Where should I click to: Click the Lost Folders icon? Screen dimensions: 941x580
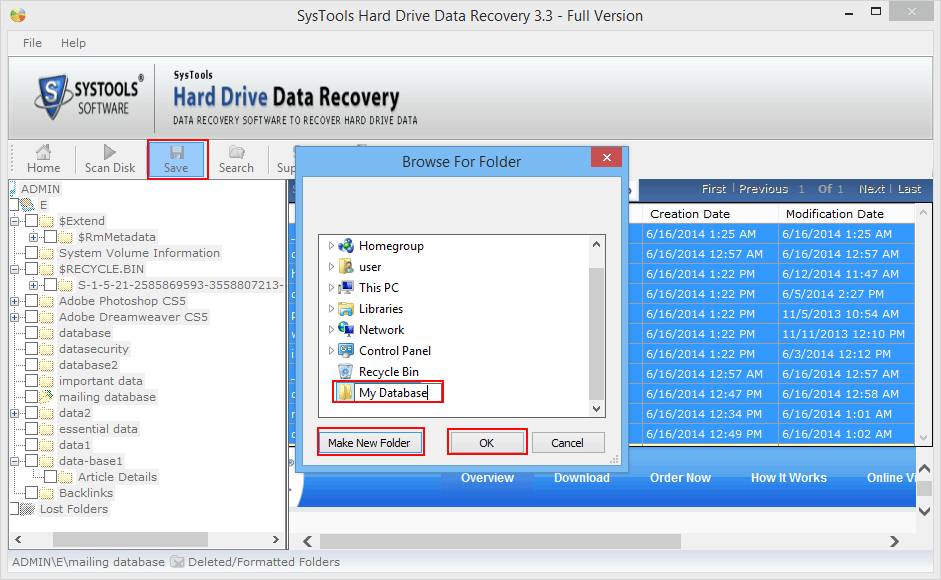click(28, 509)
